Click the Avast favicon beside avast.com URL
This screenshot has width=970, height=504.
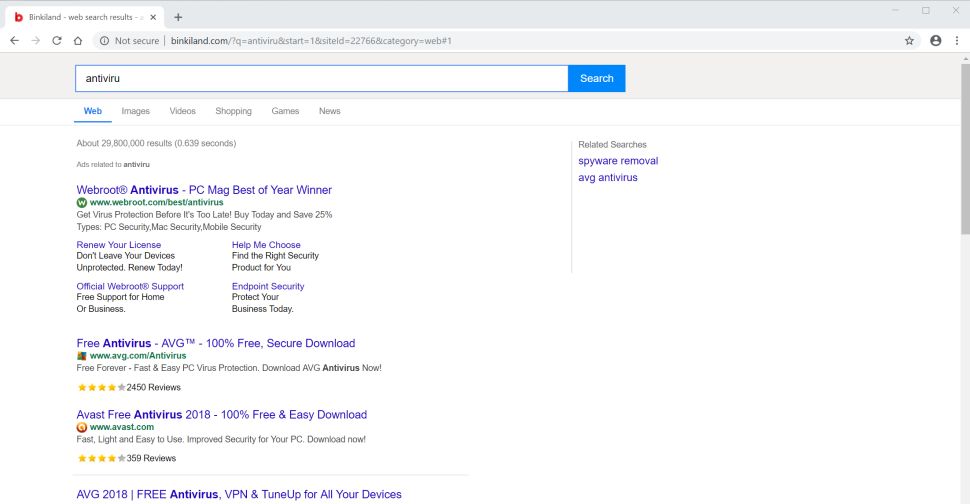pyautogui.click(x=82, y=427)
